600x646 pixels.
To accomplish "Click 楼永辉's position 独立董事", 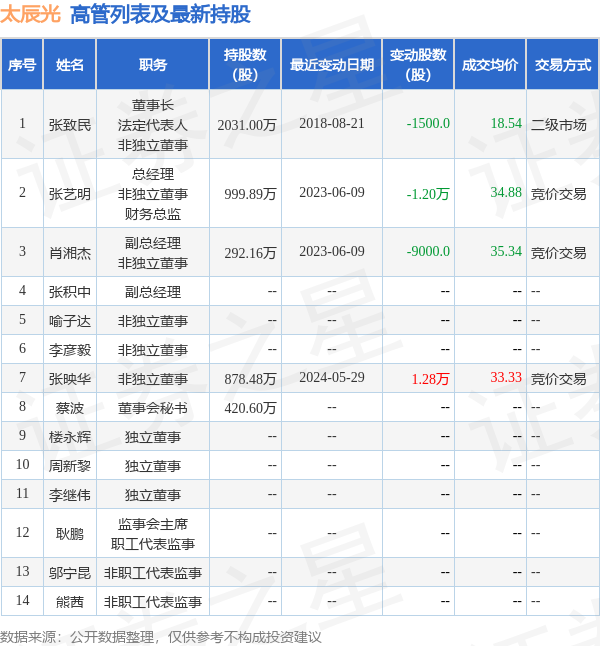I will pyautogui.click(x=152, y=437).
